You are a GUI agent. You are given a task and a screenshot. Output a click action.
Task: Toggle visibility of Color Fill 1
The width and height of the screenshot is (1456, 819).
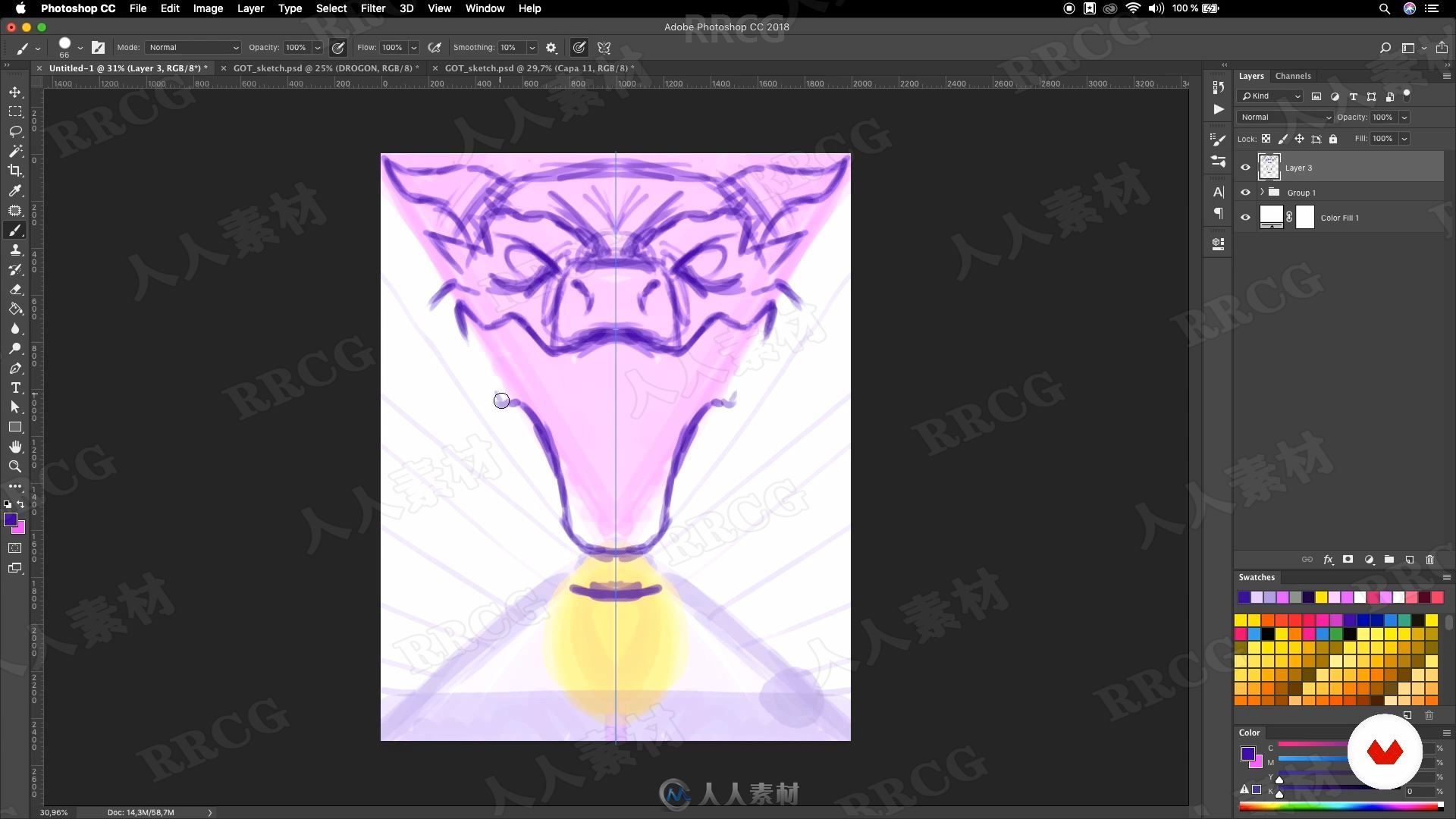tap(1245, 217)
